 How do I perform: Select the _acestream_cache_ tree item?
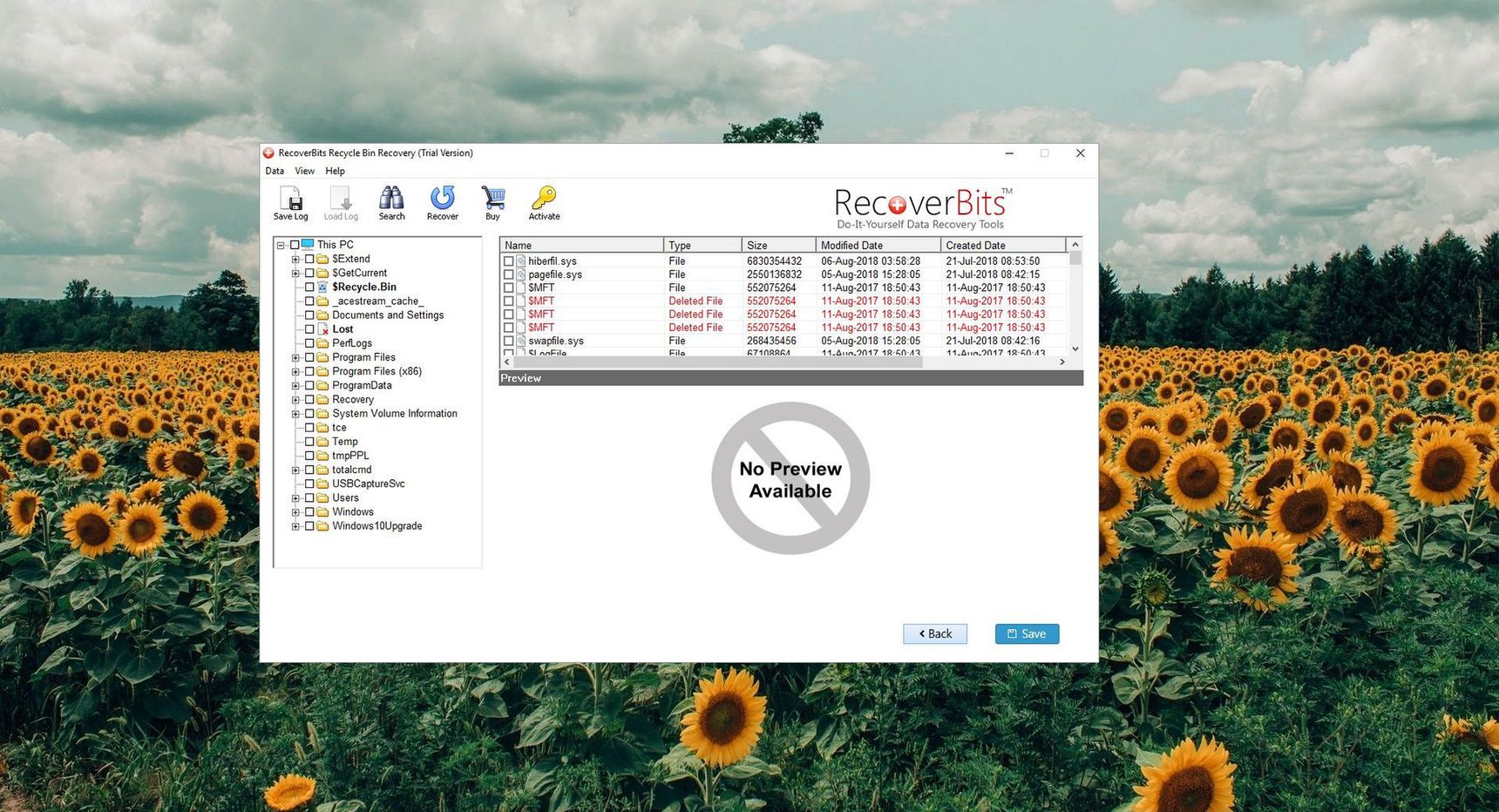pos(377,301)
